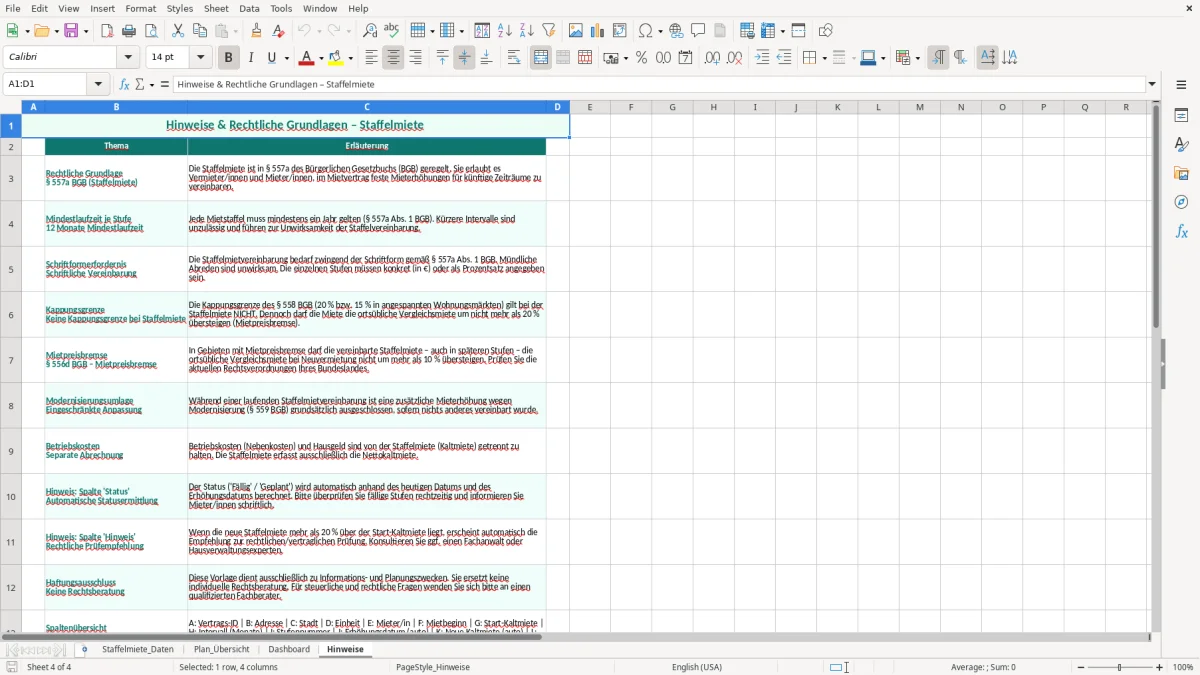The image size is (1200, 675).
Task: Click inside the formula input line
Action: (660, 84)
